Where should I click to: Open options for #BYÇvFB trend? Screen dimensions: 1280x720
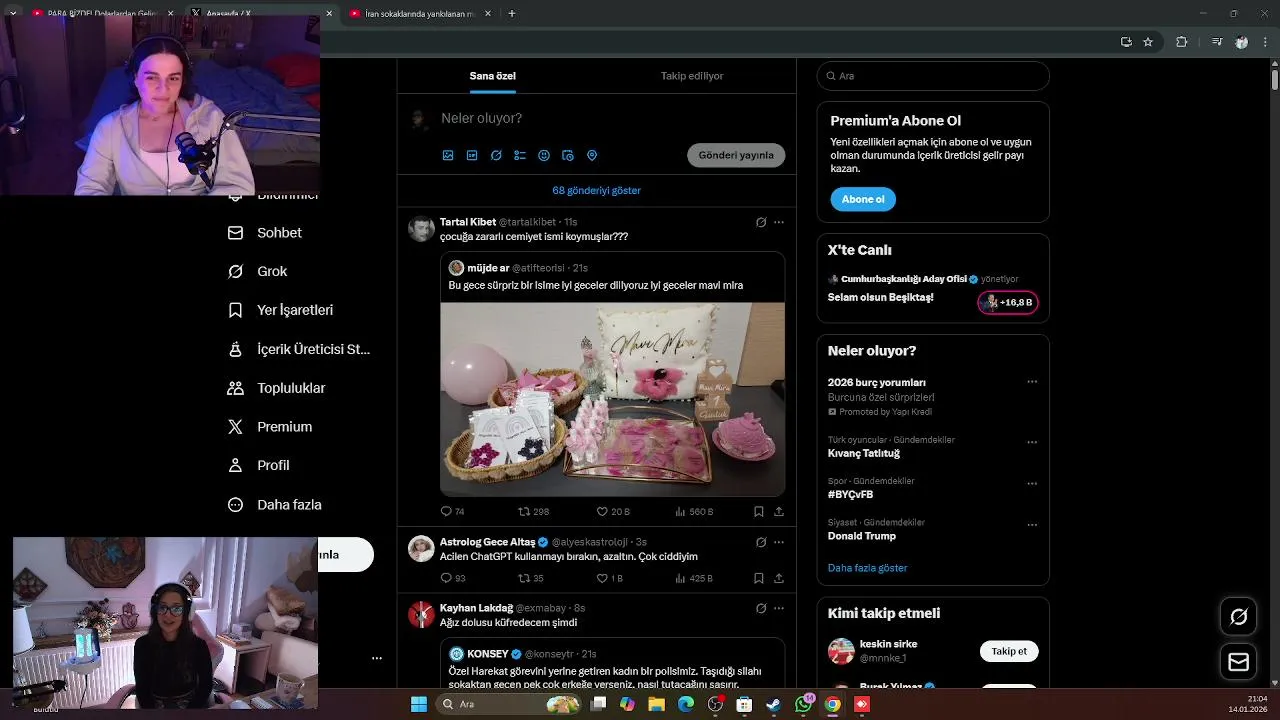1032,483
